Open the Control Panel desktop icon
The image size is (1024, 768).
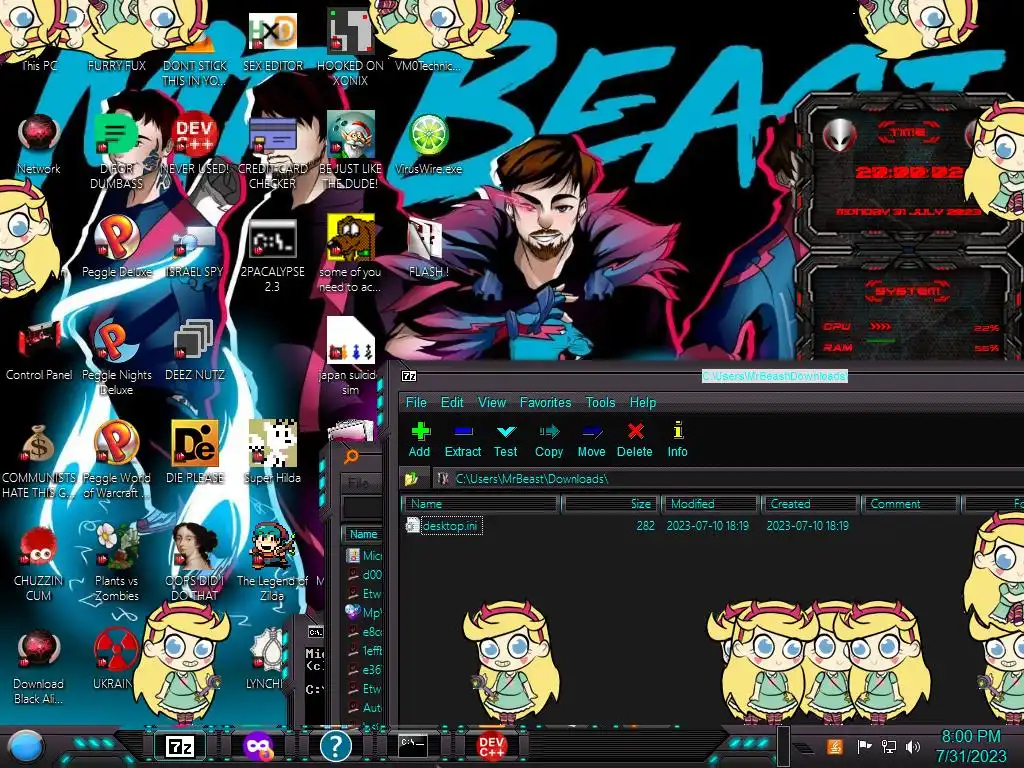(39, 353)
